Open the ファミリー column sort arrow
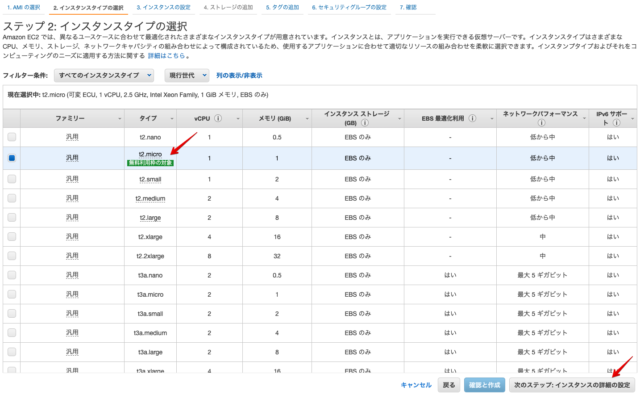Viewport: 640px width, 395px height. click(x=120, y=119)
